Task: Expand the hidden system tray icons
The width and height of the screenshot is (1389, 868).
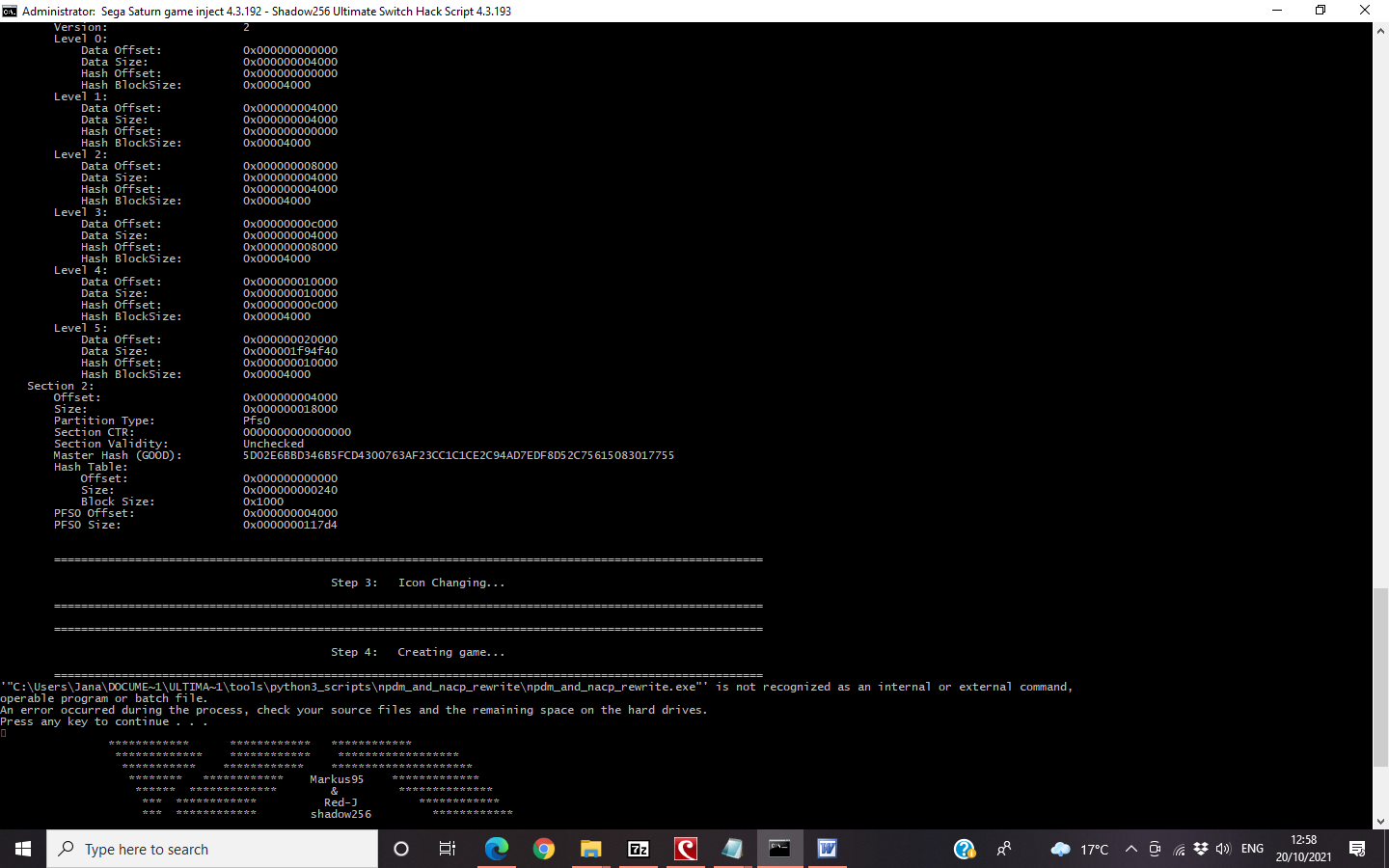Action: click(1131, 849)
